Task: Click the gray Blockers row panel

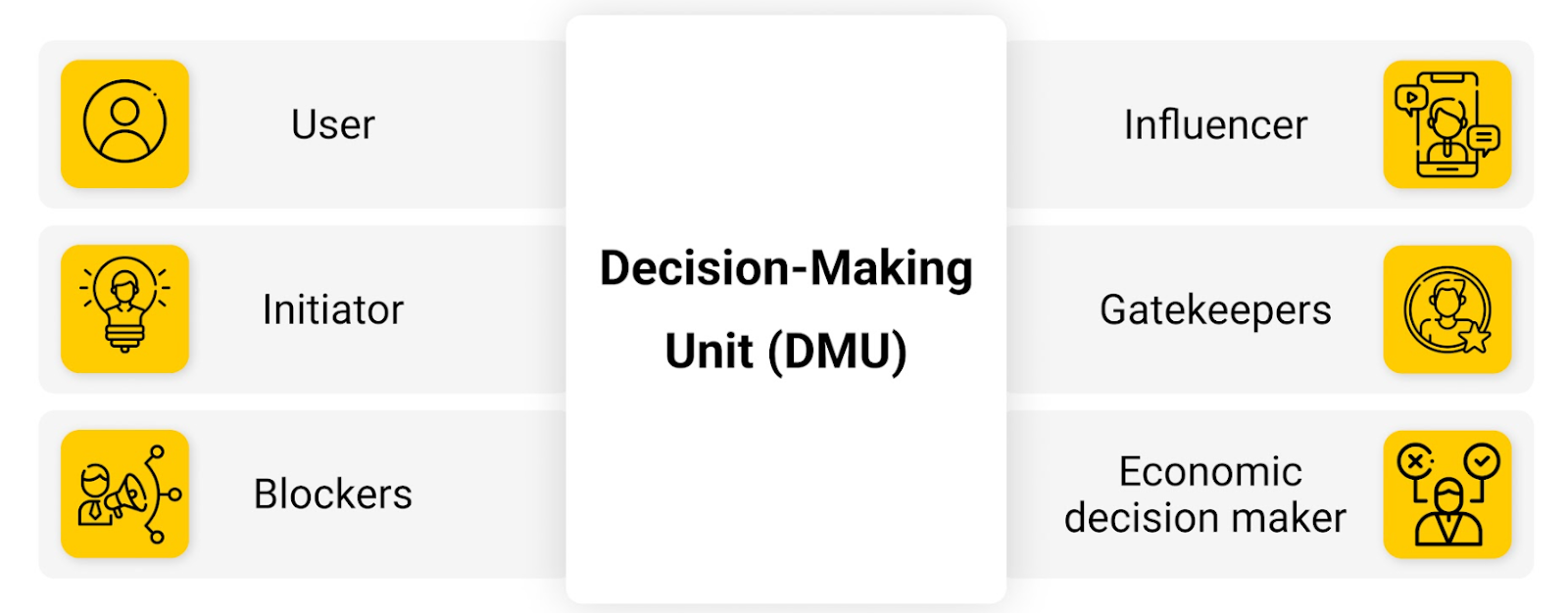Action: (x=303, y=494)
